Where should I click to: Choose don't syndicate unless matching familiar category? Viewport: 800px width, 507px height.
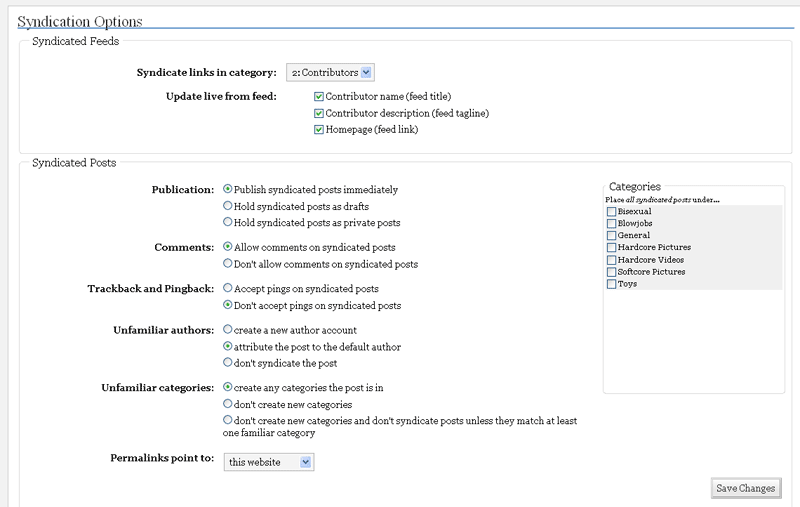pos(228,420)
